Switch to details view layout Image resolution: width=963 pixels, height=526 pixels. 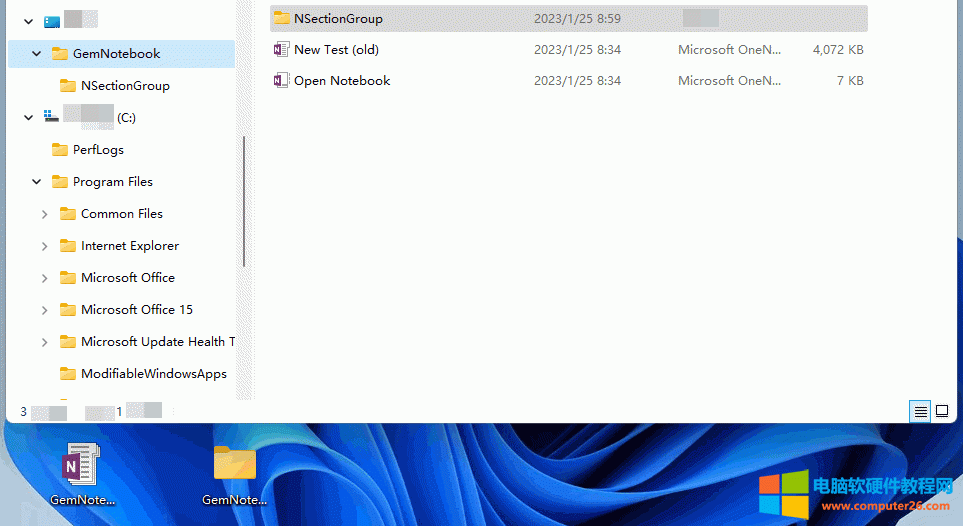tap(920, 411)
